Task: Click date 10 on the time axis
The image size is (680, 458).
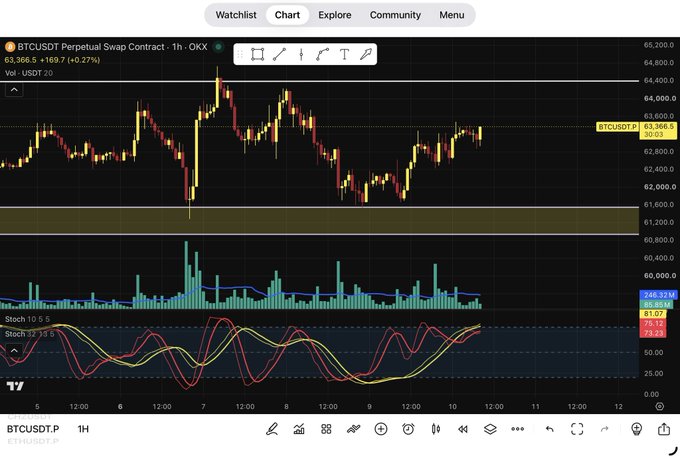Action: click(452, 406)
